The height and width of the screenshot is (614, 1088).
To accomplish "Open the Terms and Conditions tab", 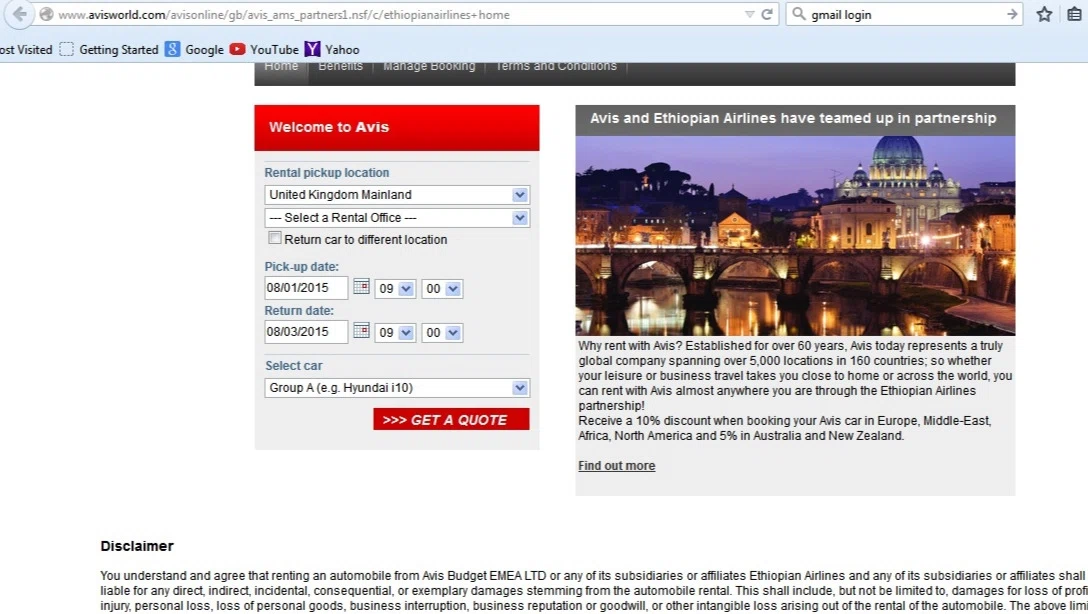I will tap(556, 67).
